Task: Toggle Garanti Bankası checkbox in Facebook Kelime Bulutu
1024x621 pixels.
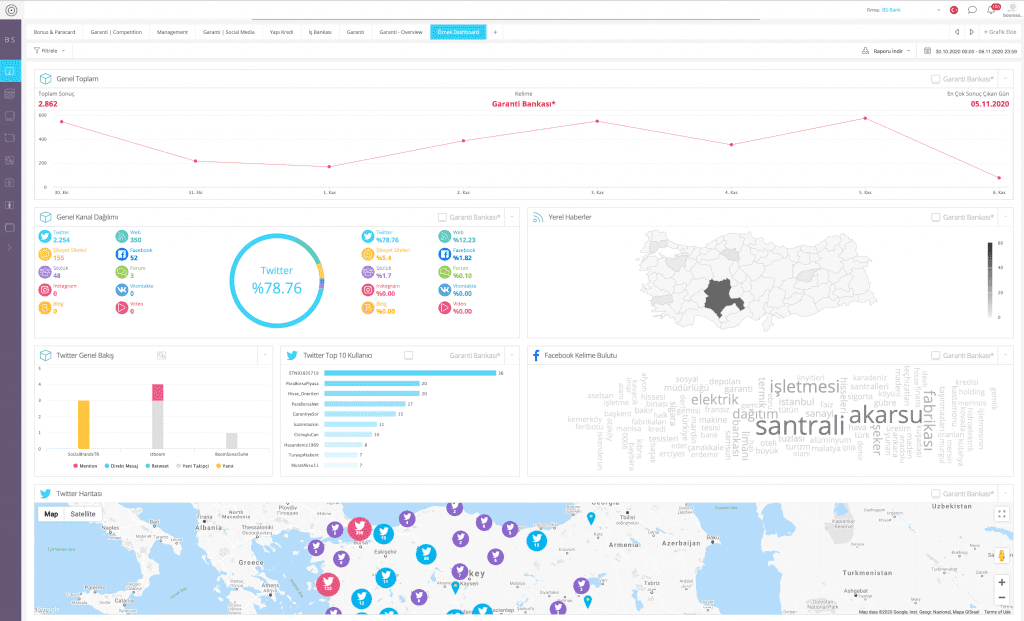Action: coord(935,355)
